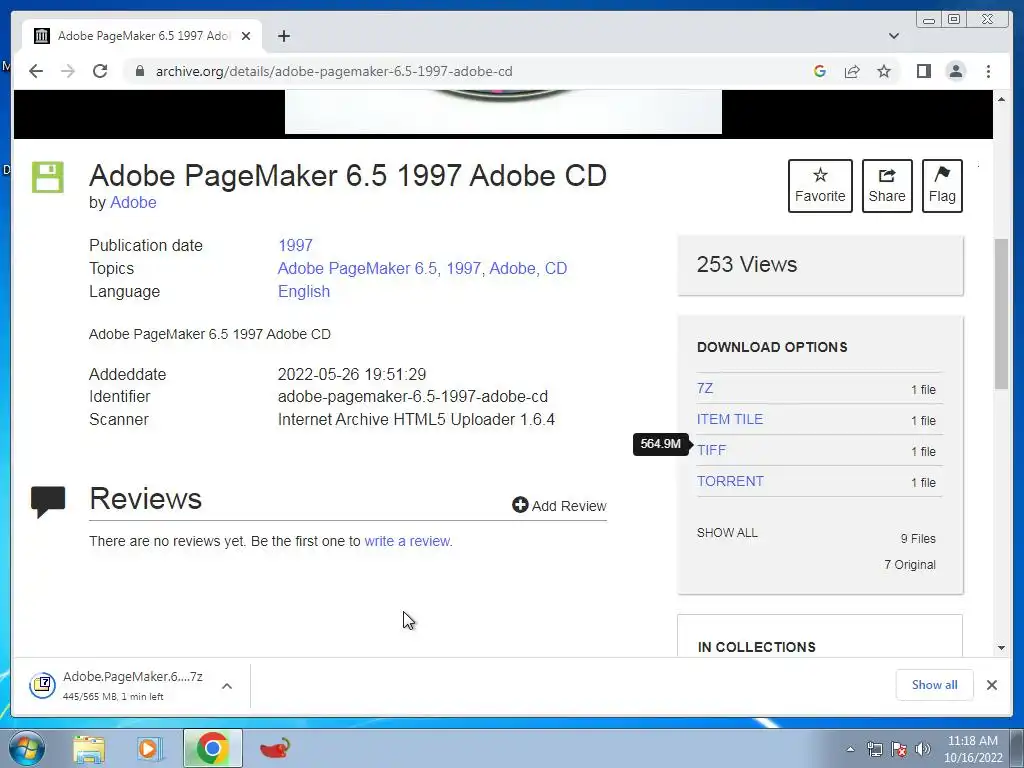This screenshot has width=1024, height=768.
Task: Expand the download item options chevron
Action: [227, 686]
